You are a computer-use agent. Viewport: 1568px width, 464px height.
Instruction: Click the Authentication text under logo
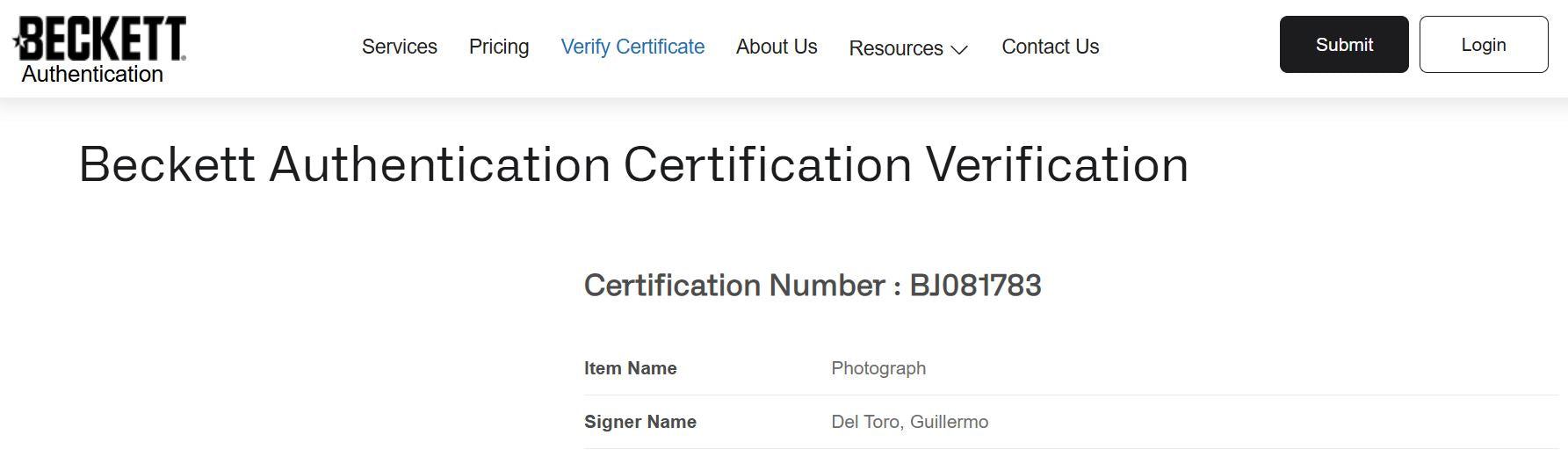click(92, 74)
